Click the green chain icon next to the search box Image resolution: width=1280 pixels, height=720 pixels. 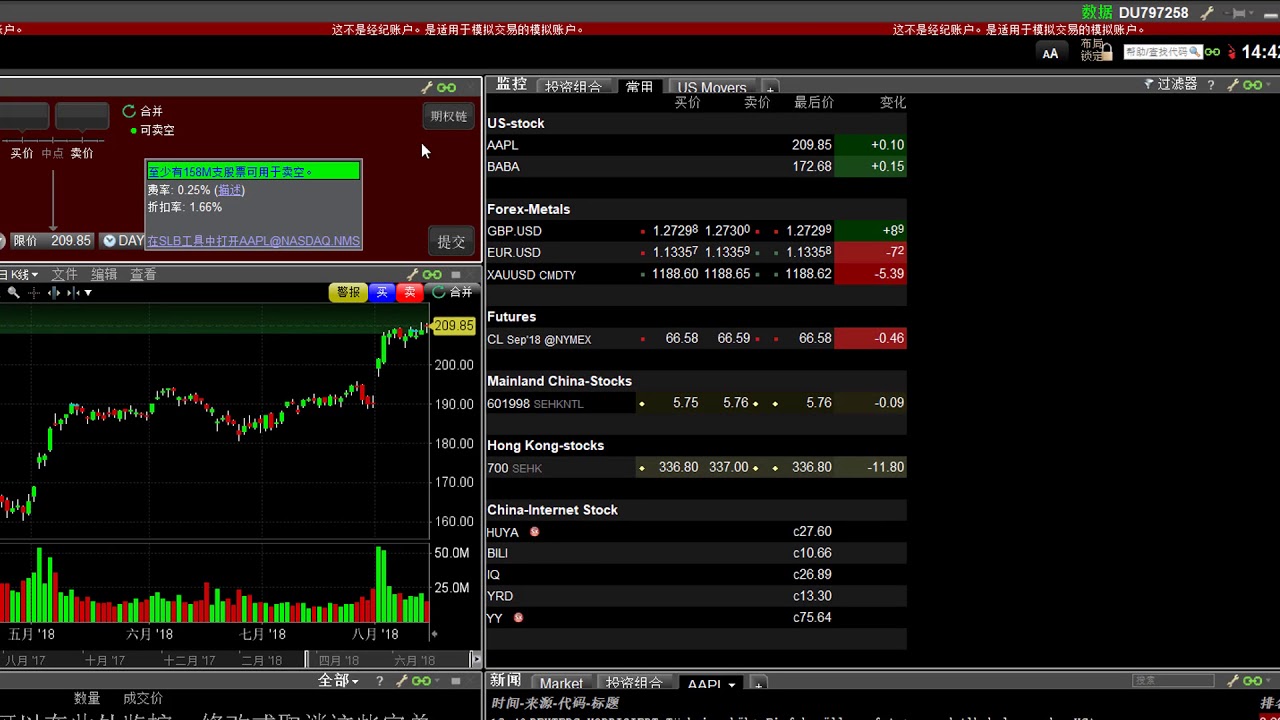pyautogui.click(x=1213, y=52)
